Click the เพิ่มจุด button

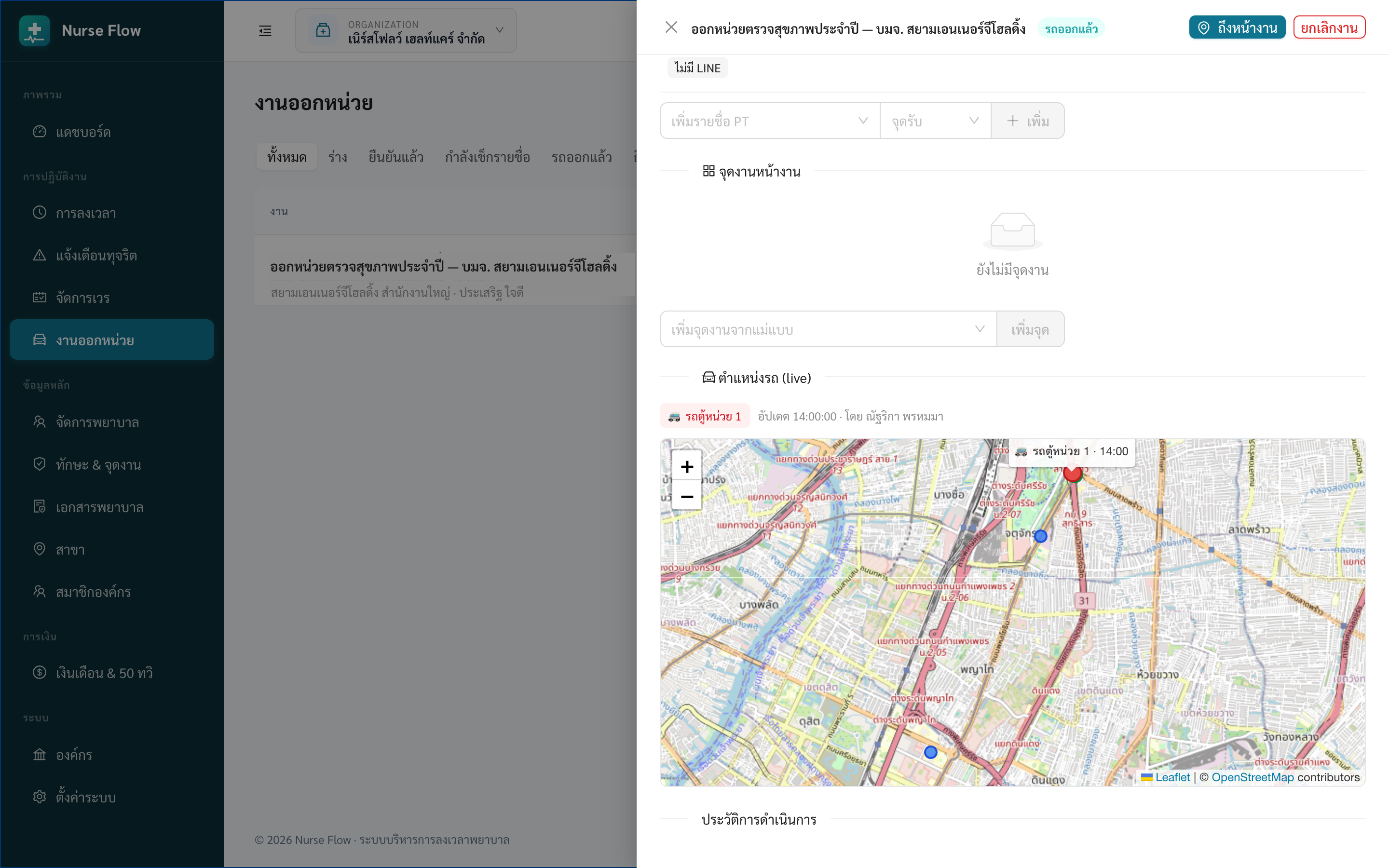[x=1030, y=329]
